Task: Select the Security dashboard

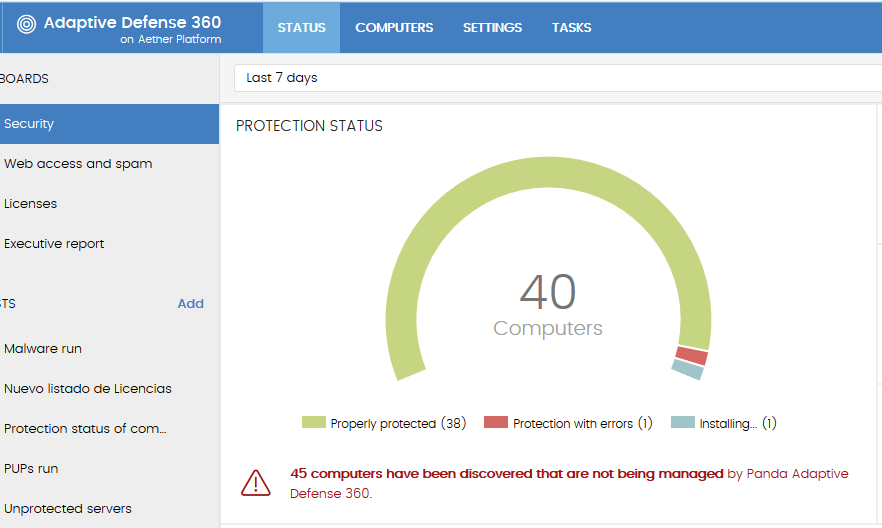Action: pyautogui.click(x=109, y=124)
